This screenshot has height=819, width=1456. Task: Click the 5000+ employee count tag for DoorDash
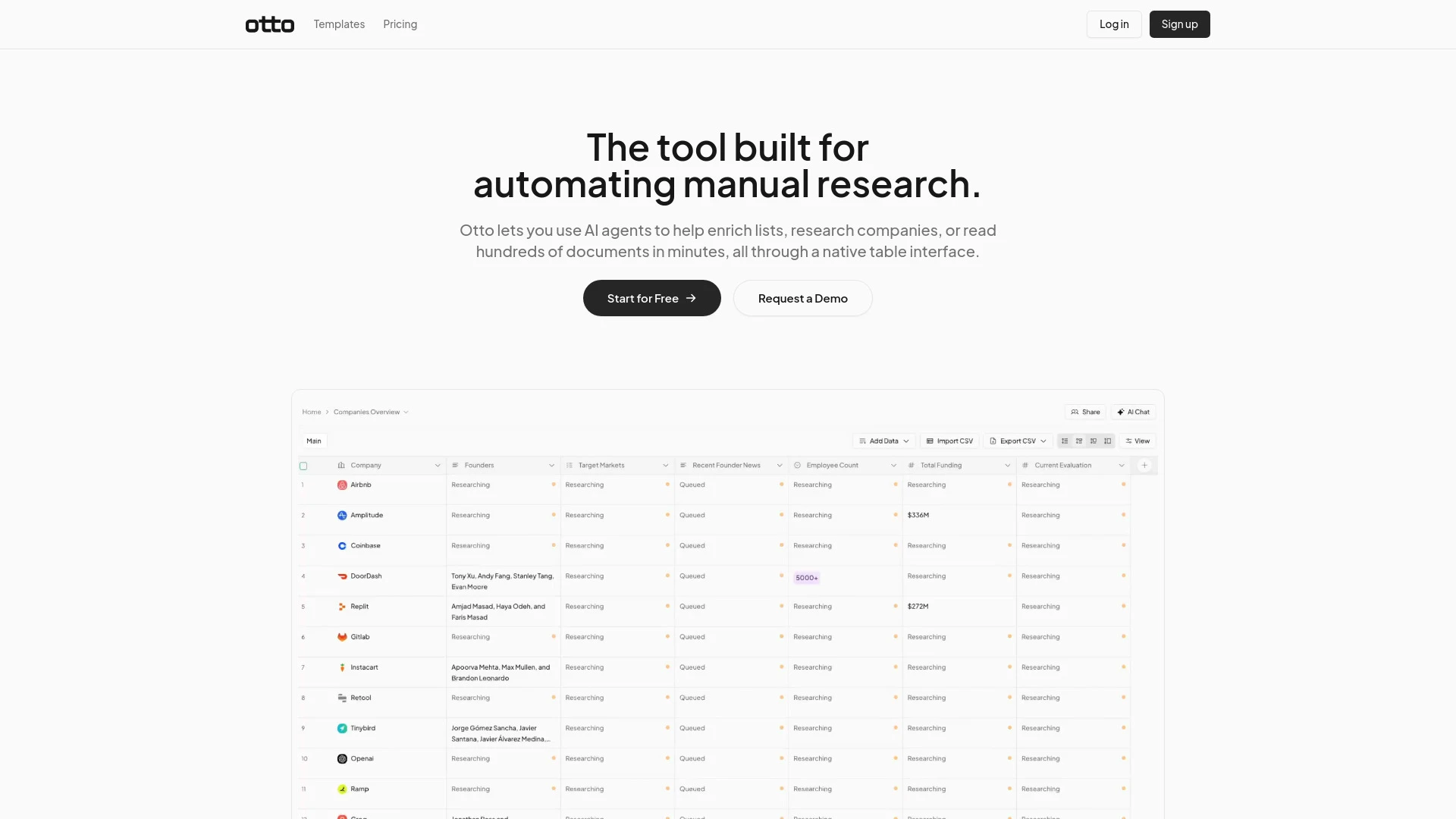point(806,578)
